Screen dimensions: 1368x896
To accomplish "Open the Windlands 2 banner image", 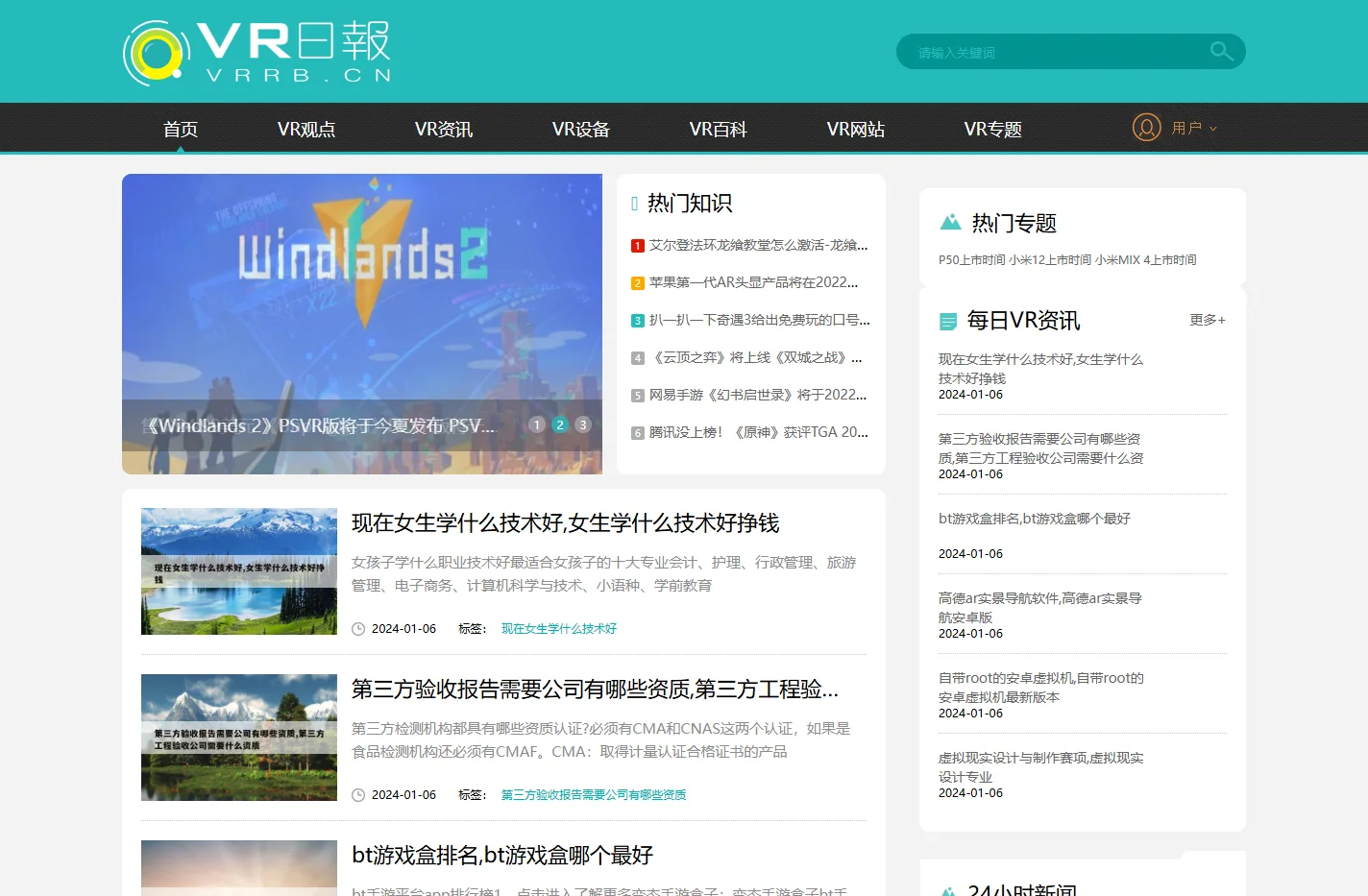I will pyautogui.click(x=362, y=324).
